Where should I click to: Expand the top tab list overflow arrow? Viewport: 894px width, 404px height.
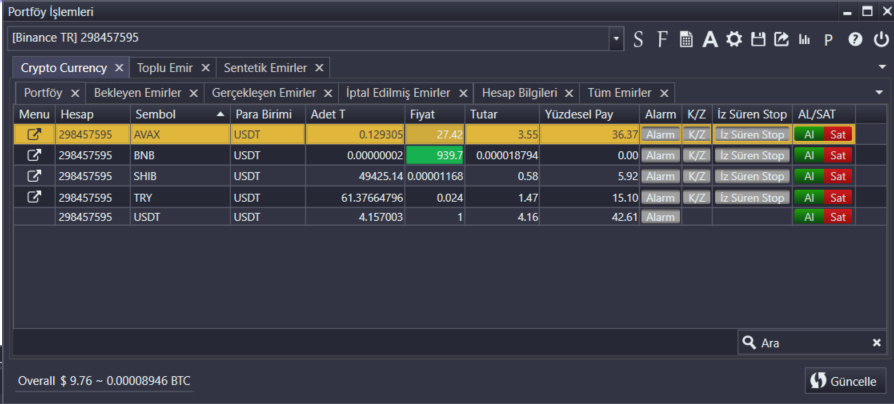click(x=881, y=67)
